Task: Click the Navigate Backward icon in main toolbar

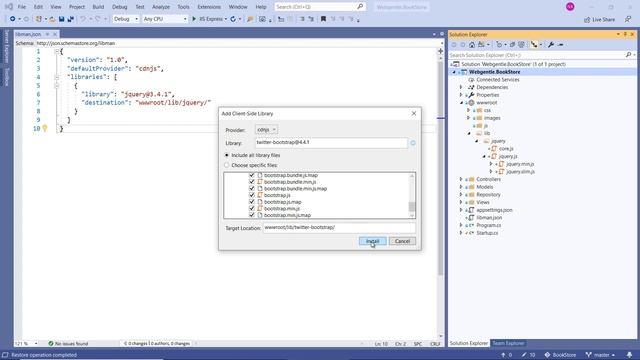Action: pos(13,19)
